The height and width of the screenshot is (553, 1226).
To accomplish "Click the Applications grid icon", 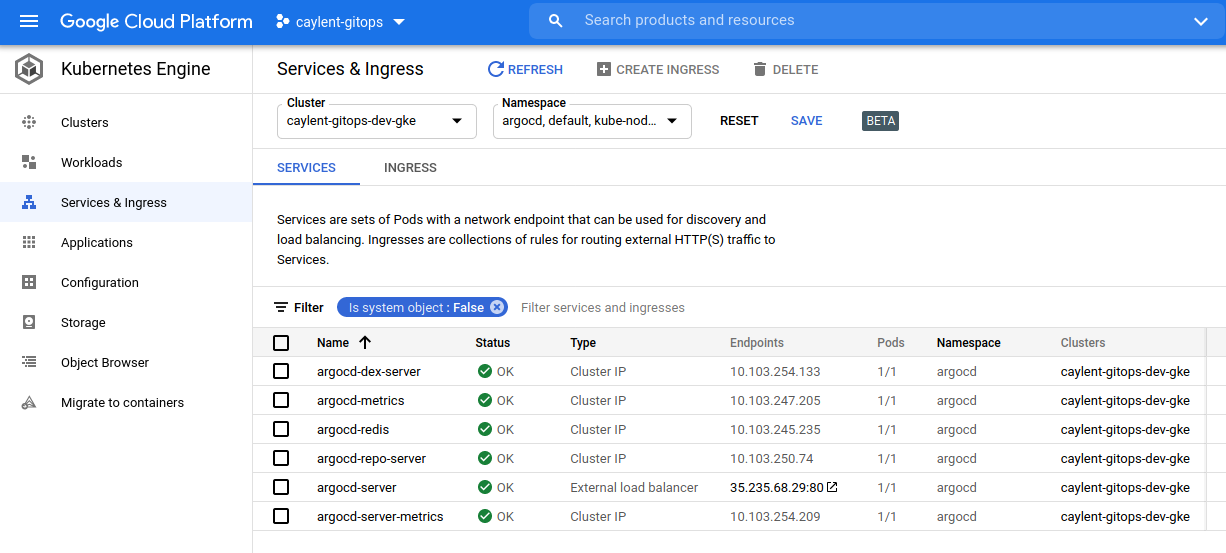I will tap(29, 242).
